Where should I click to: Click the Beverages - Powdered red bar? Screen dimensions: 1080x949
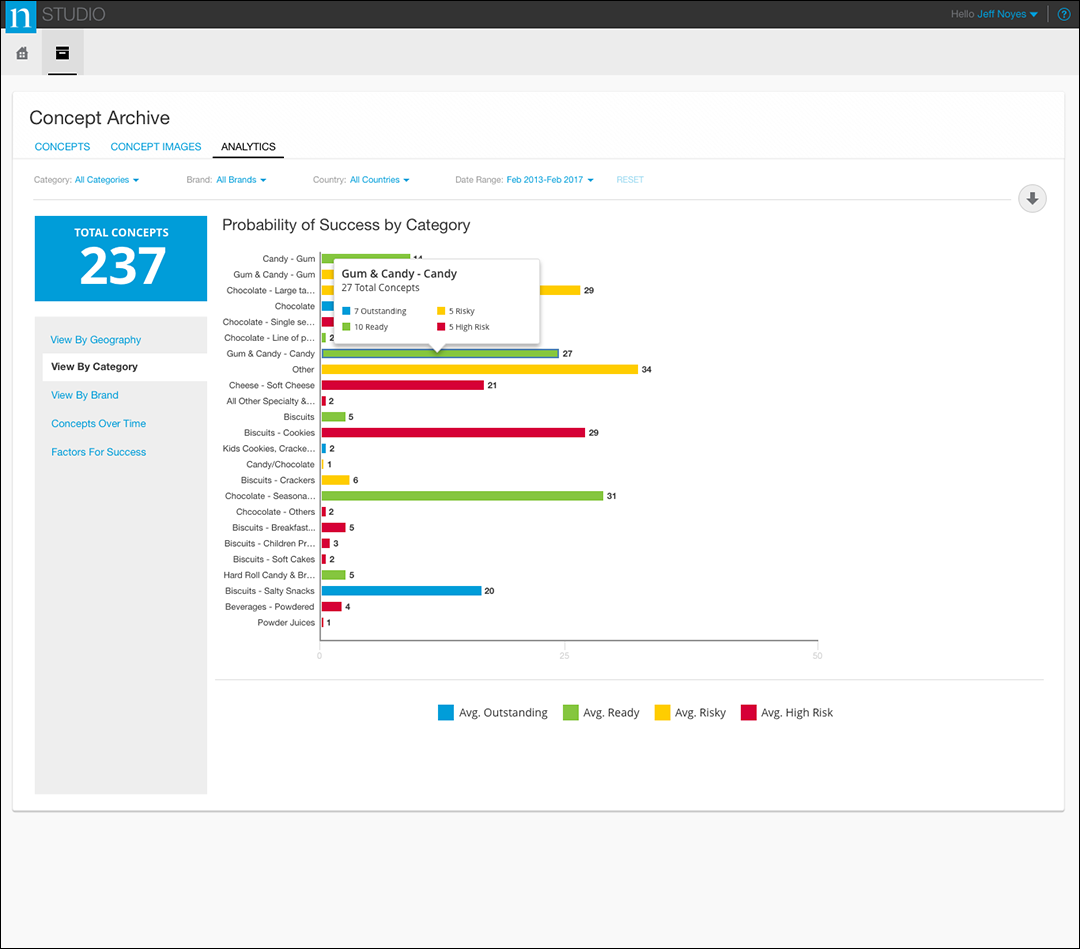pyautogui.click(x=331, y=607)
